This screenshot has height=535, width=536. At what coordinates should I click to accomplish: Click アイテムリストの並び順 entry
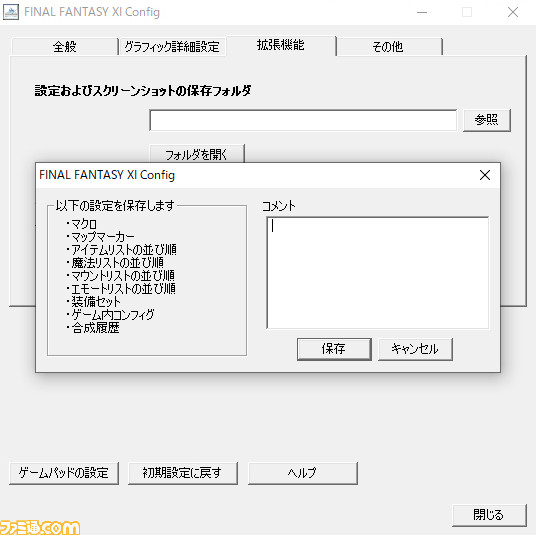coord(122,250)
